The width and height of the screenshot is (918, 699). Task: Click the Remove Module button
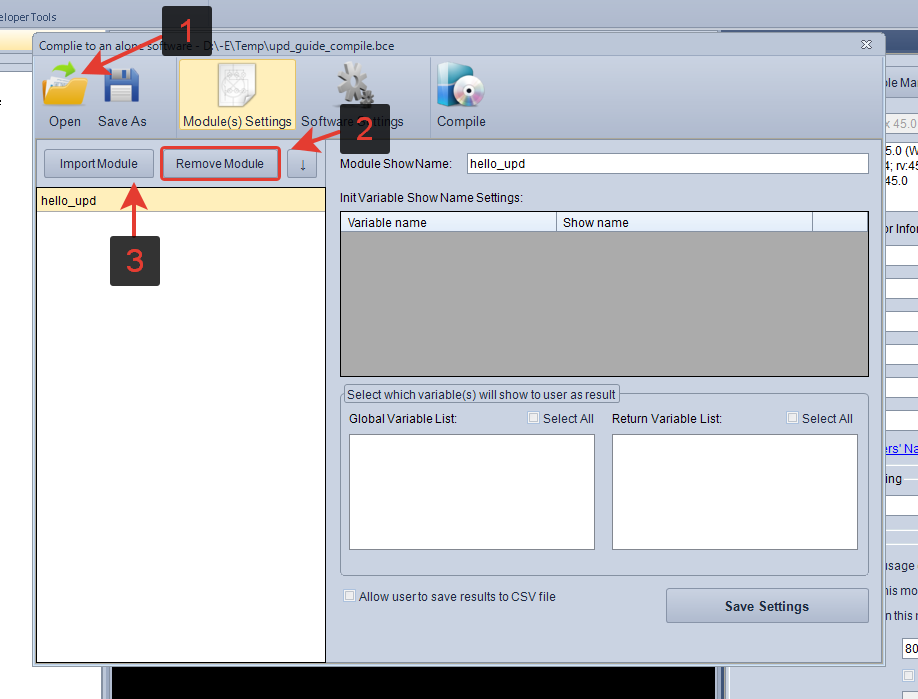220,164
